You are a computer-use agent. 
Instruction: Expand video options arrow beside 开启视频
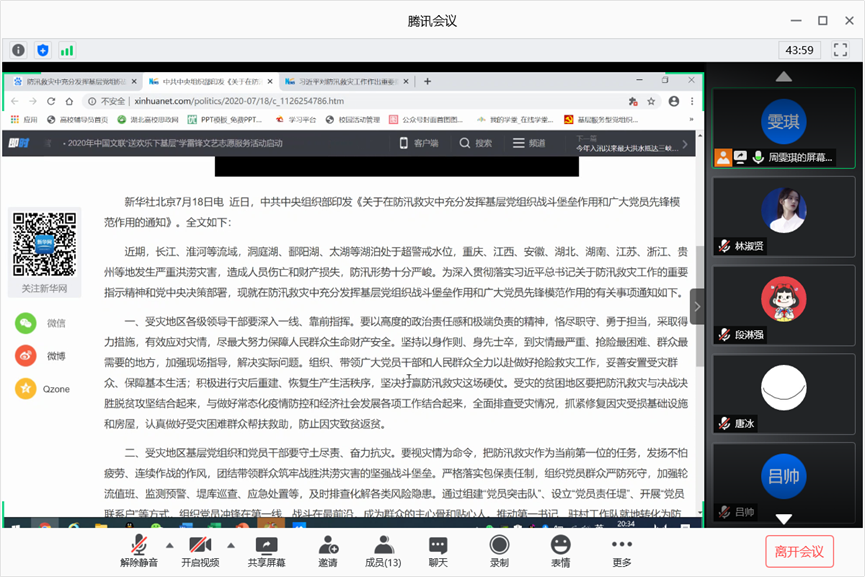tap(230, 546)
